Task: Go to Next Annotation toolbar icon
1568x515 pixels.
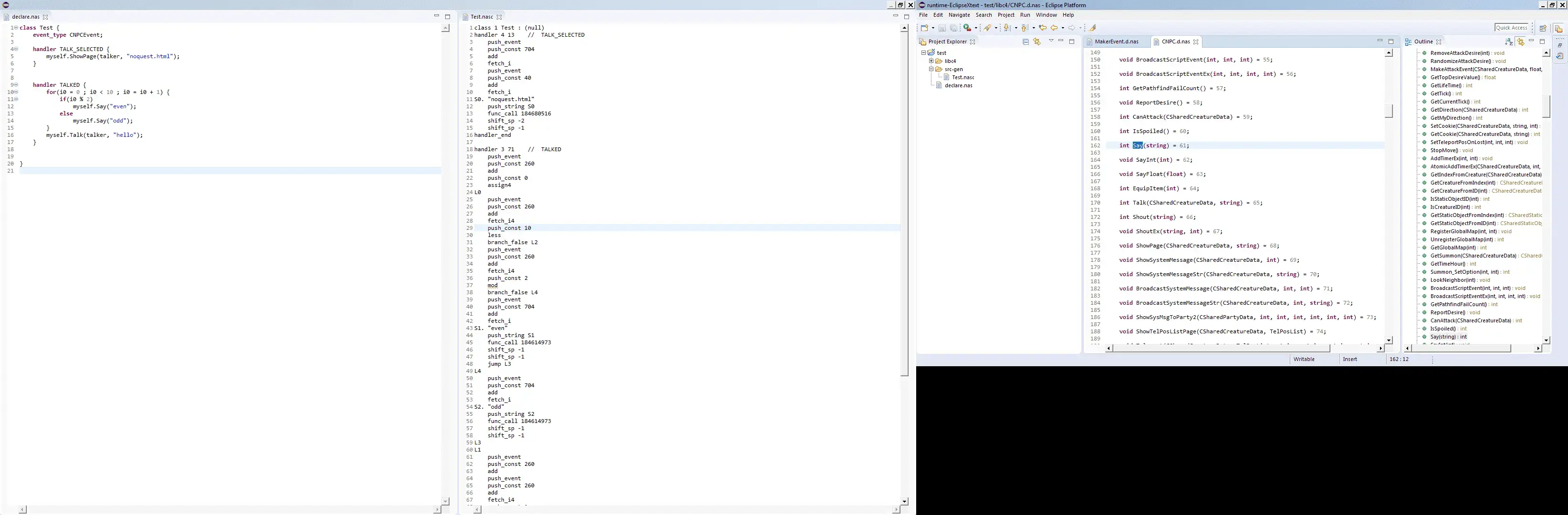Action: coord(1007,28)
